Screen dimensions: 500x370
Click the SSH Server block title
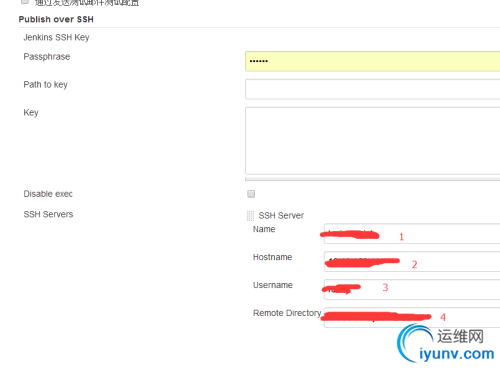pos(281,216)
